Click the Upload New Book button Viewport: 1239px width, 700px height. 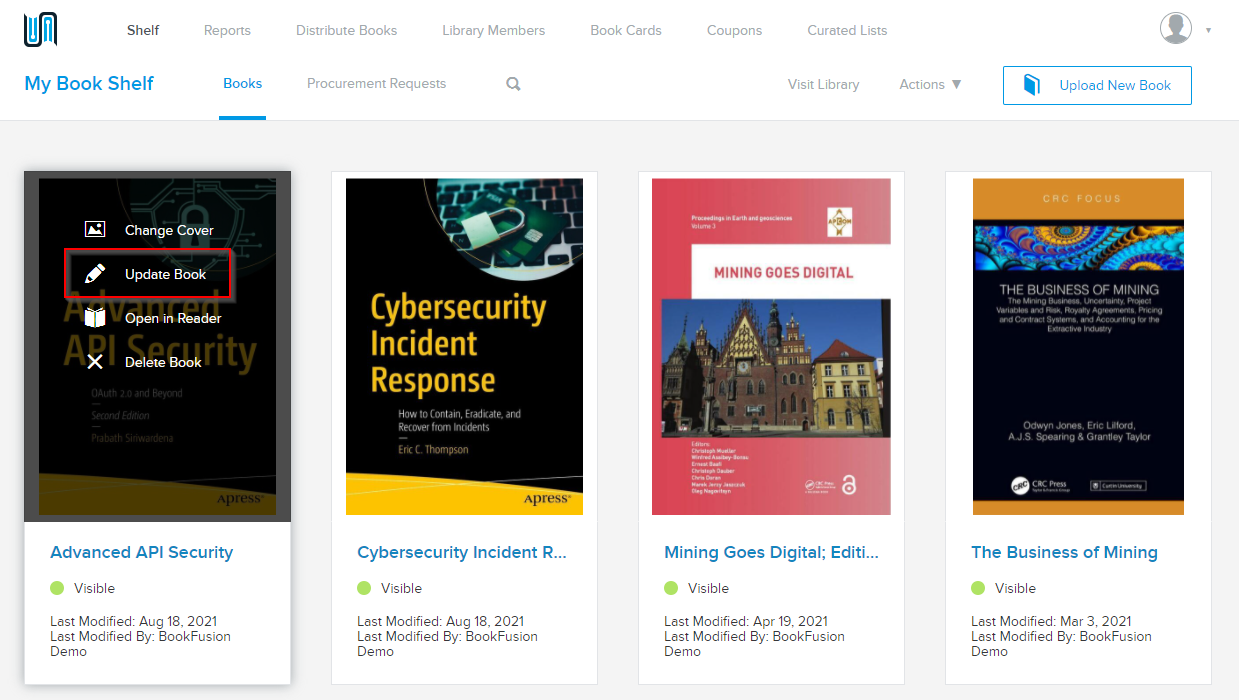tap(1097, 85)
